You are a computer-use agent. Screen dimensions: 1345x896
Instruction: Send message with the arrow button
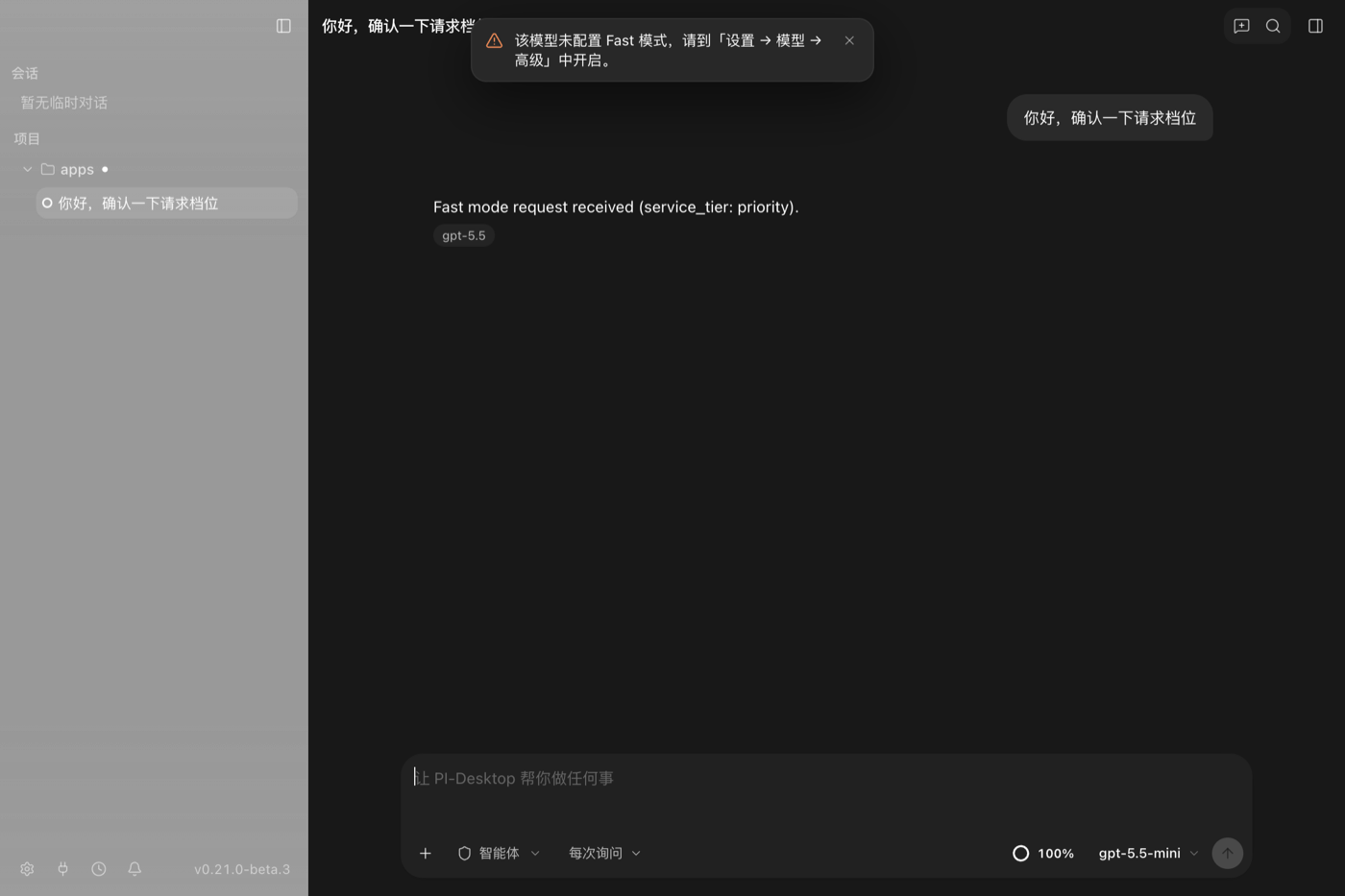1227,853
